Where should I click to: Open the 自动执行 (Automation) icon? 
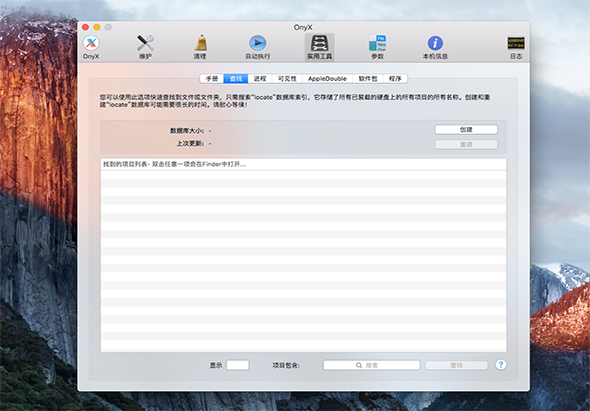tap(258, 47)
